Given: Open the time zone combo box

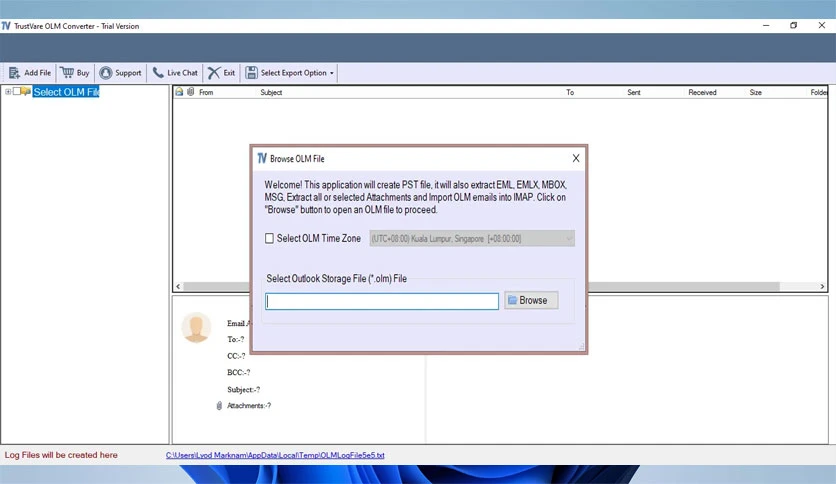Looking at the screenshot, I should tap(472, 238).
